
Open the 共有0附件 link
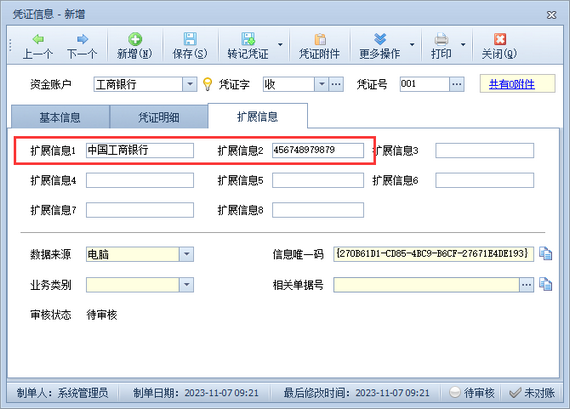pos(511,84)
